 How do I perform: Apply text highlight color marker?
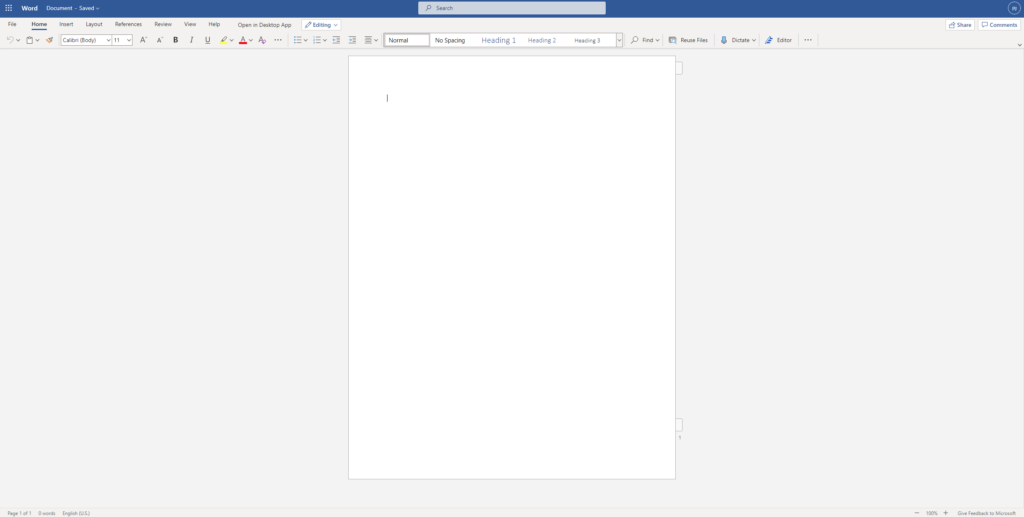coord(224,40)
